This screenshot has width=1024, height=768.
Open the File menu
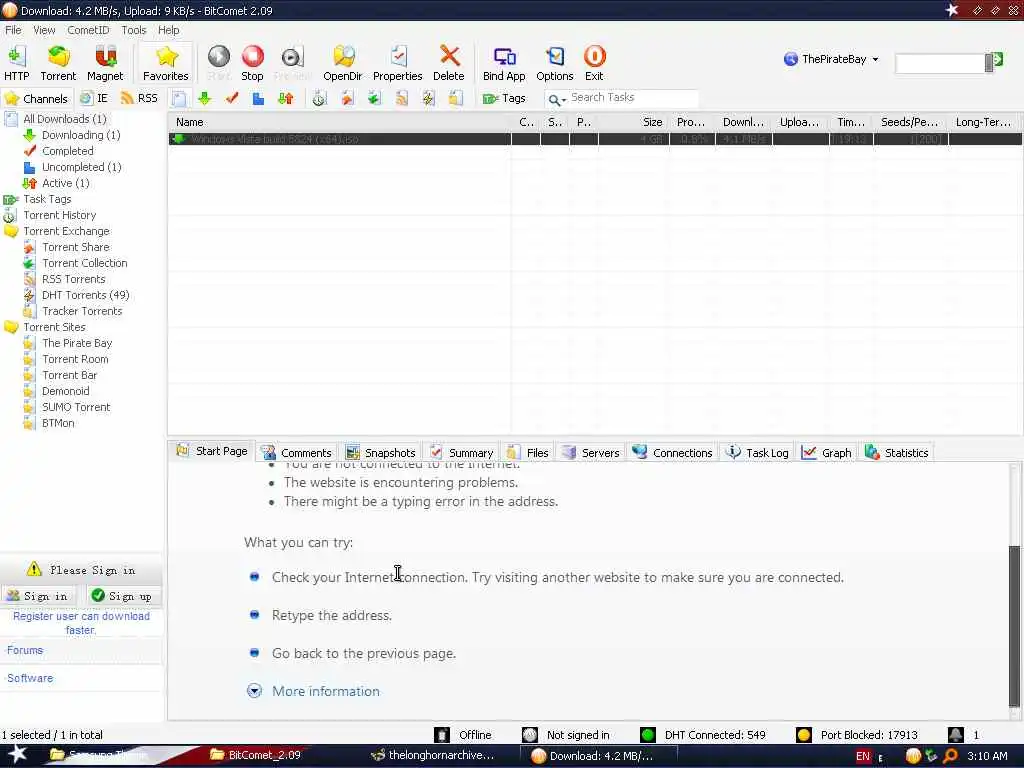(x=13, y=30)
